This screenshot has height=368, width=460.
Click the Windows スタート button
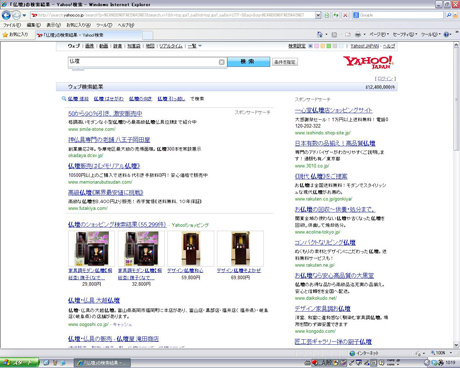(x=19, y=363)
